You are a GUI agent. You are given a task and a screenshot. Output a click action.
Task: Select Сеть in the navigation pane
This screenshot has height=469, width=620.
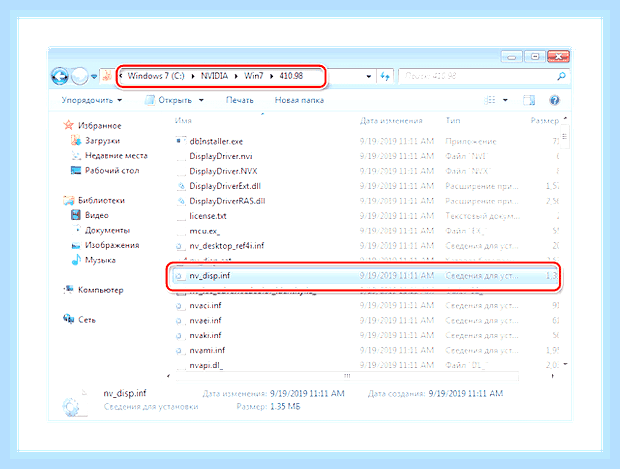coord(87,320)
